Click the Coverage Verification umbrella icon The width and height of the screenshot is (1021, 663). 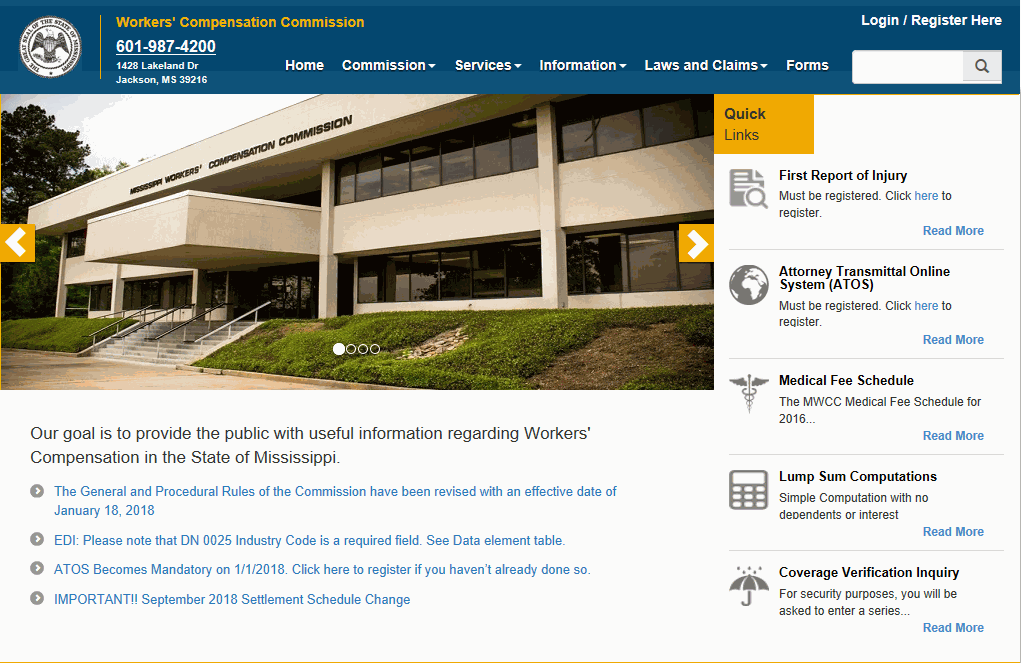pyautogui.click(x=749, y=585)
